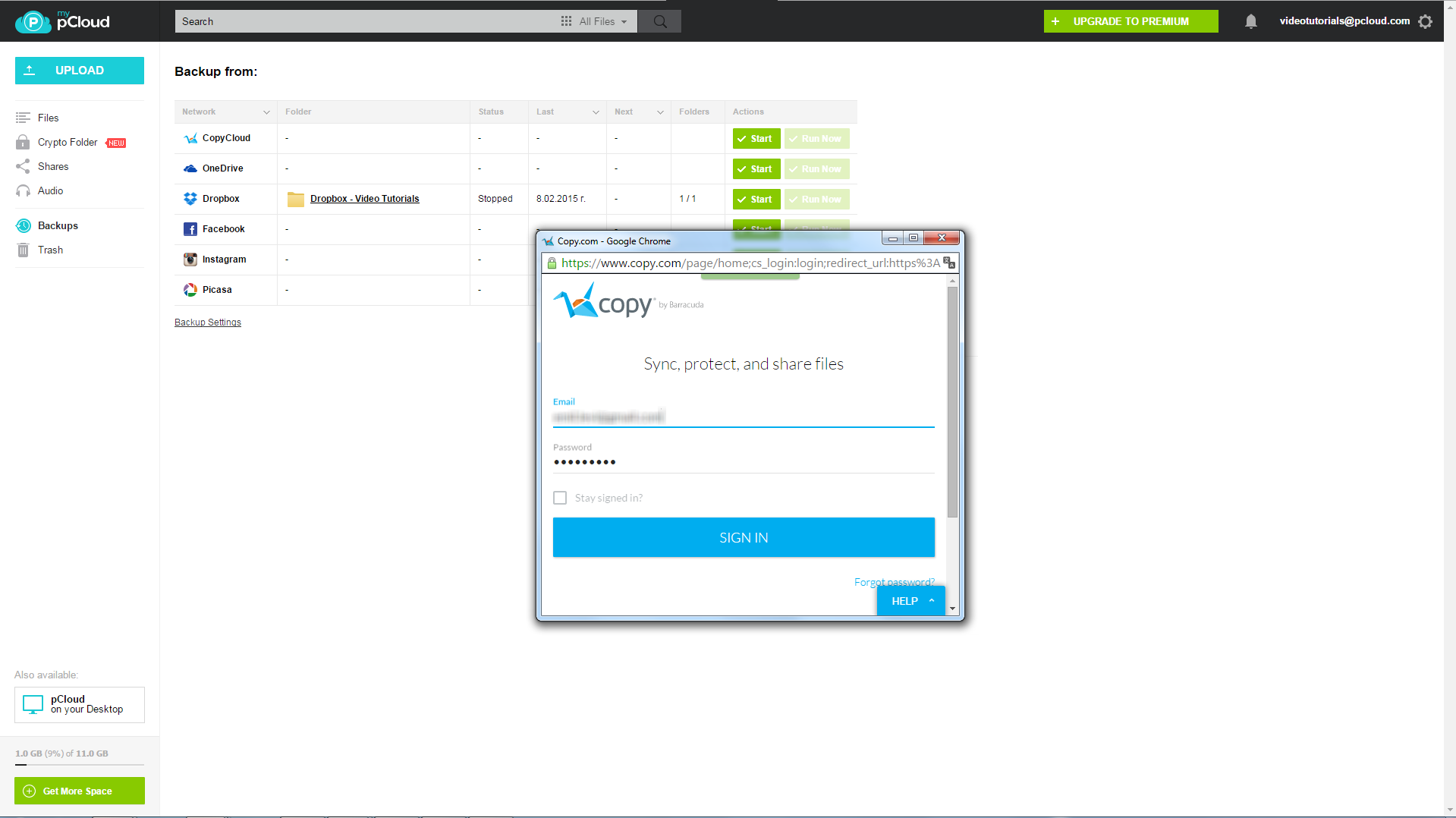Click the Password field in Copy login

tap(744, 462)
